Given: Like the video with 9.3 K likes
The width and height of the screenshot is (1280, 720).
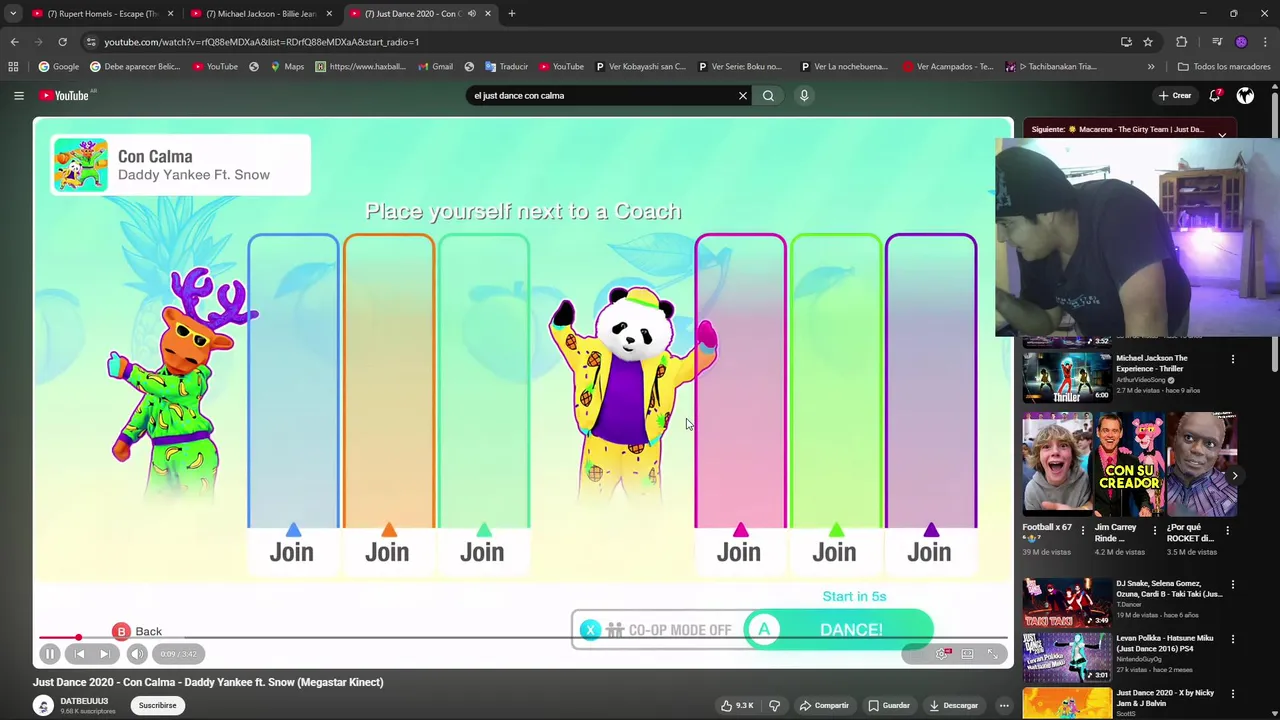Looking at the screenshot, I should 738,705.
